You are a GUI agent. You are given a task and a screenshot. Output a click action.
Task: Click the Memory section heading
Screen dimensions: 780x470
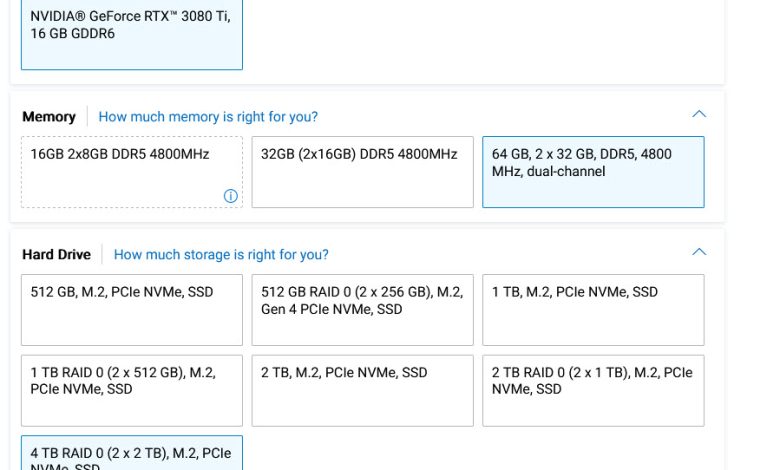49,117
